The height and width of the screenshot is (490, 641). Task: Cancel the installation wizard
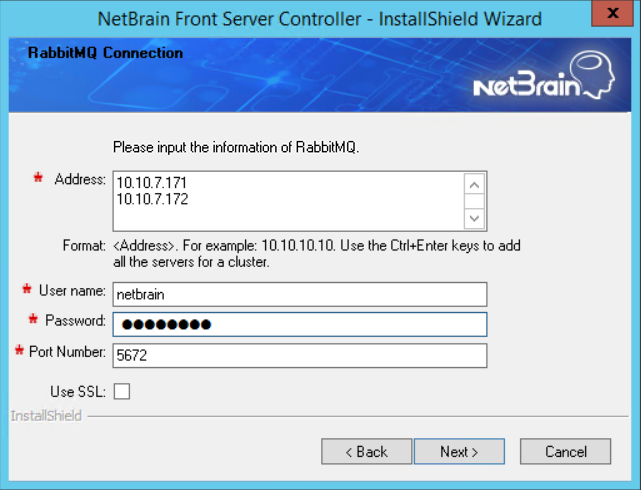565,452
